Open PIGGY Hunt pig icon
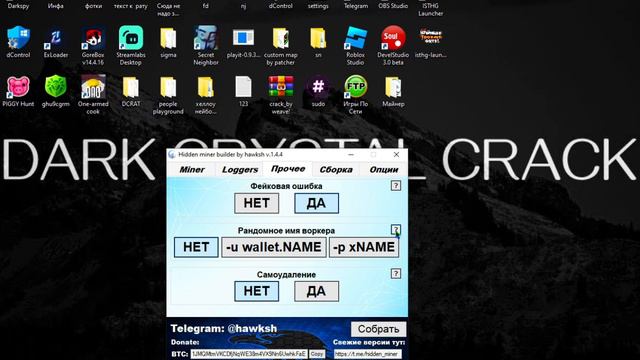The width and height of the screenshot is (640, 360). pos(18,87)
